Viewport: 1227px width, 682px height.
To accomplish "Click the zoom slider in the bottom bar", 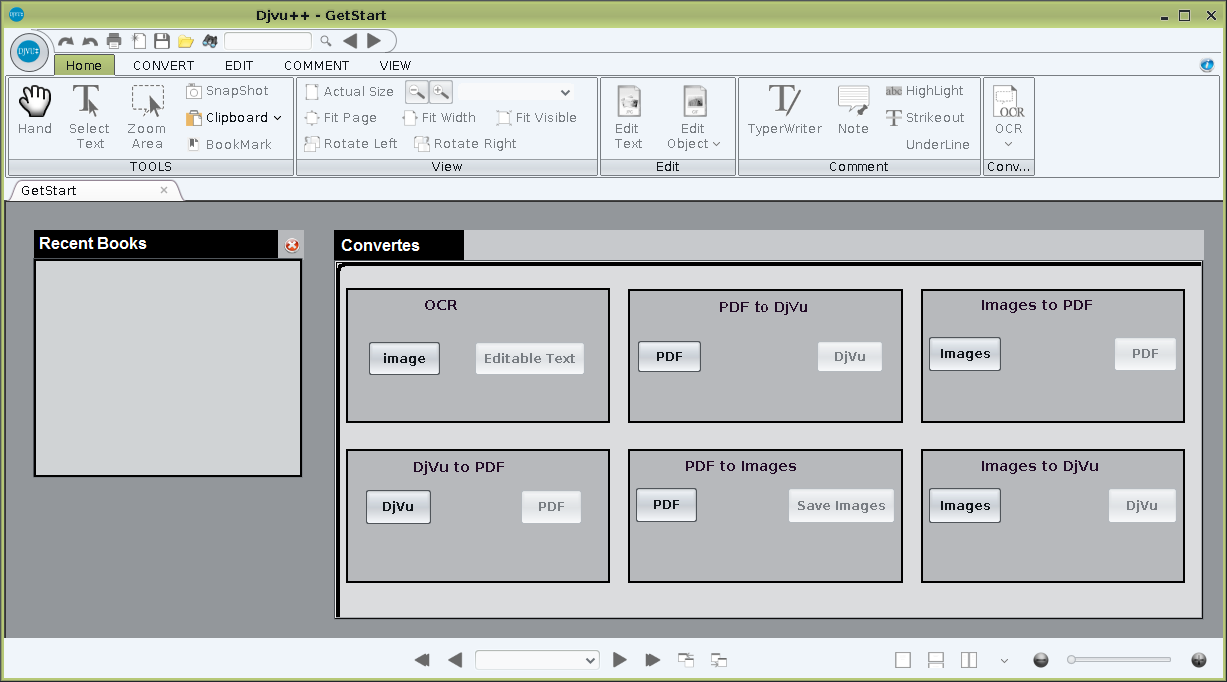I will [1120, 660].
